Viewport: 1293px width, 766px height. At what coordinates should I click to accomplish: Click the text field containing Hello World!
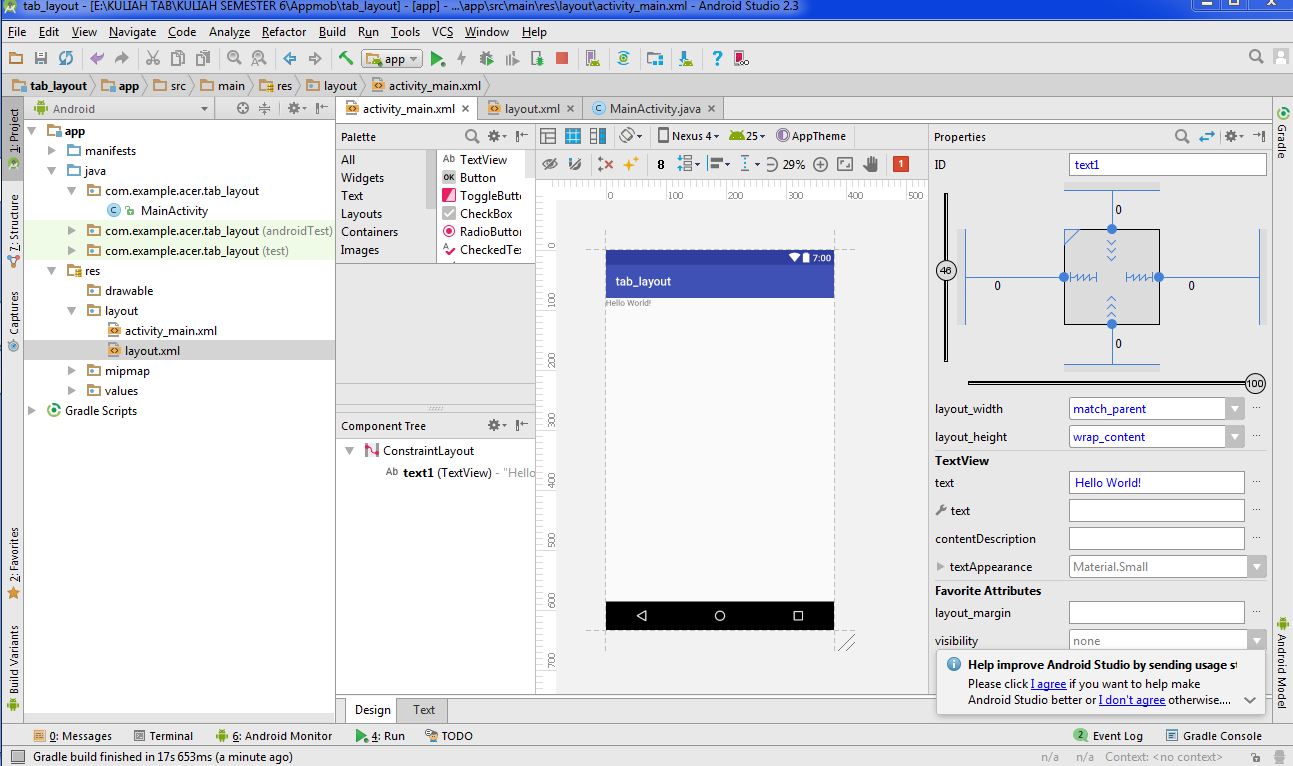pos(1156,483)
